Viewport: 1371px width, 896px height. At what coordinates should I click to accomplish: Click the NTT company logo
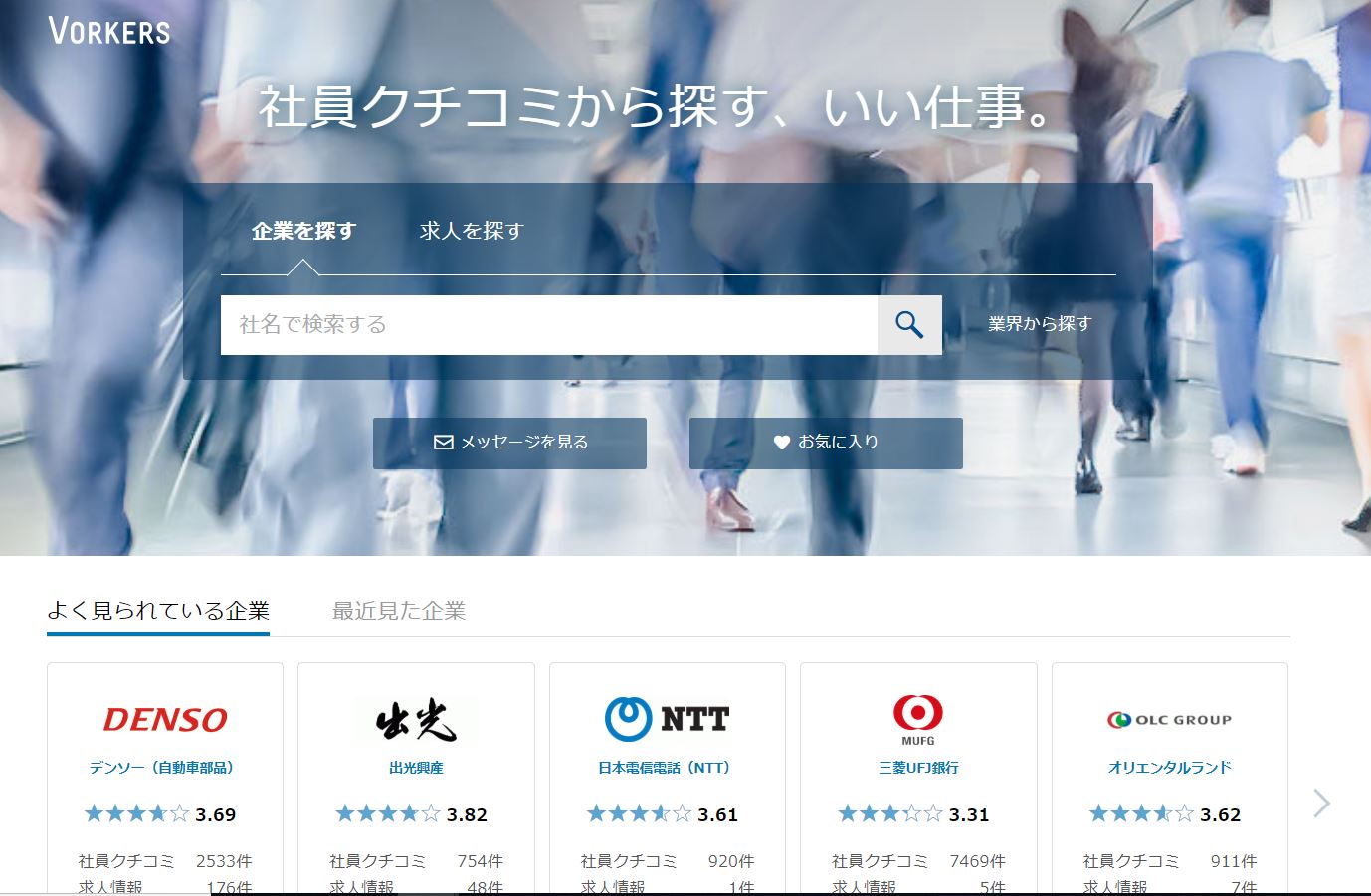[x=667, y=718]
